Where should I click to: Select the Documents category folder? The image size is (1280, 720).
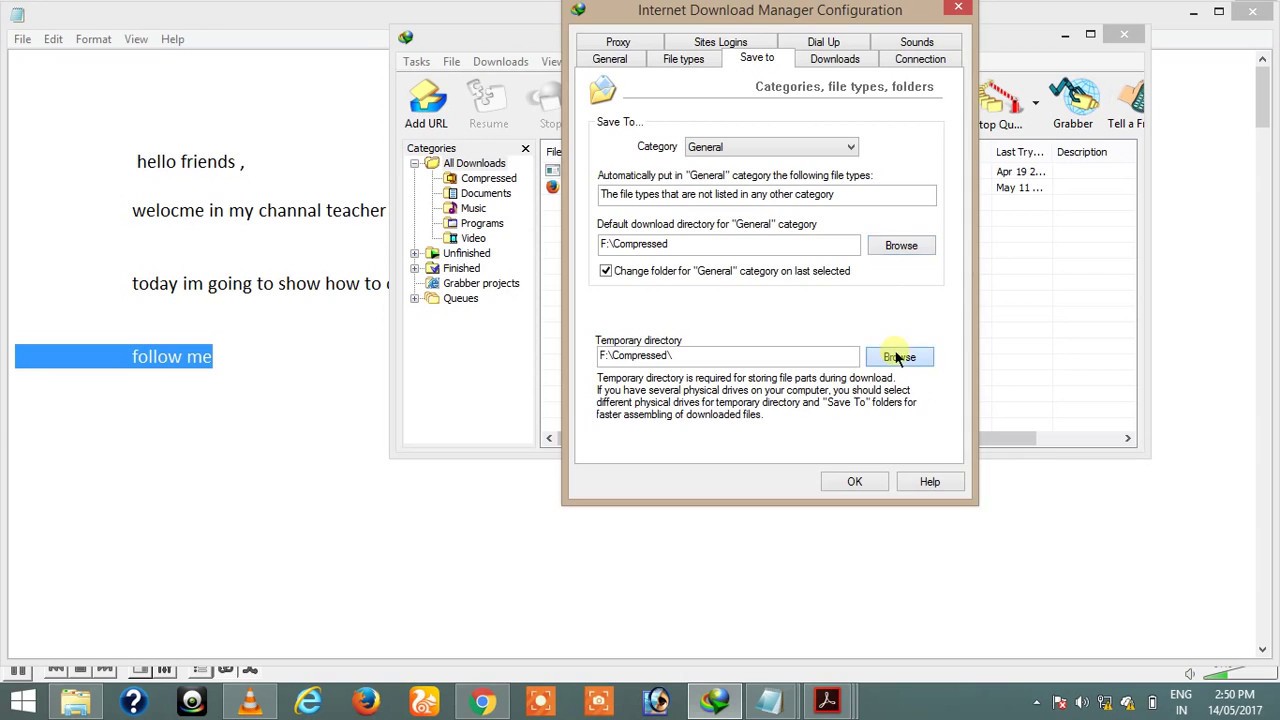click(477, 193)
